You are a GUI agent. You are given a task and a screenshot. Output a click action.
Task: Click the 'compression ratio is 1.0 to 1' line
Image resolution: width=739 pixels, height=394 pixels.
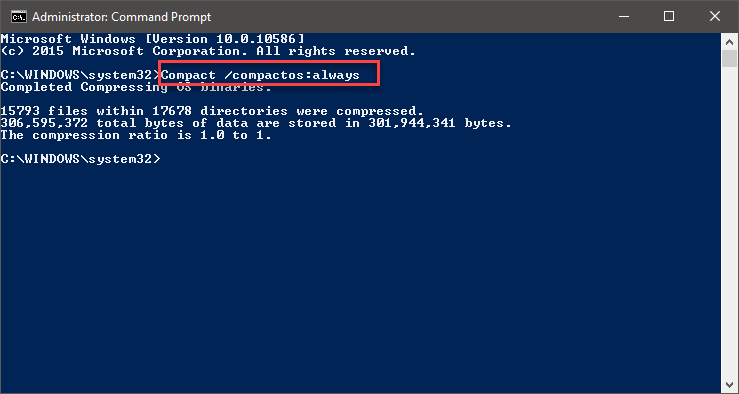point(136,135)
